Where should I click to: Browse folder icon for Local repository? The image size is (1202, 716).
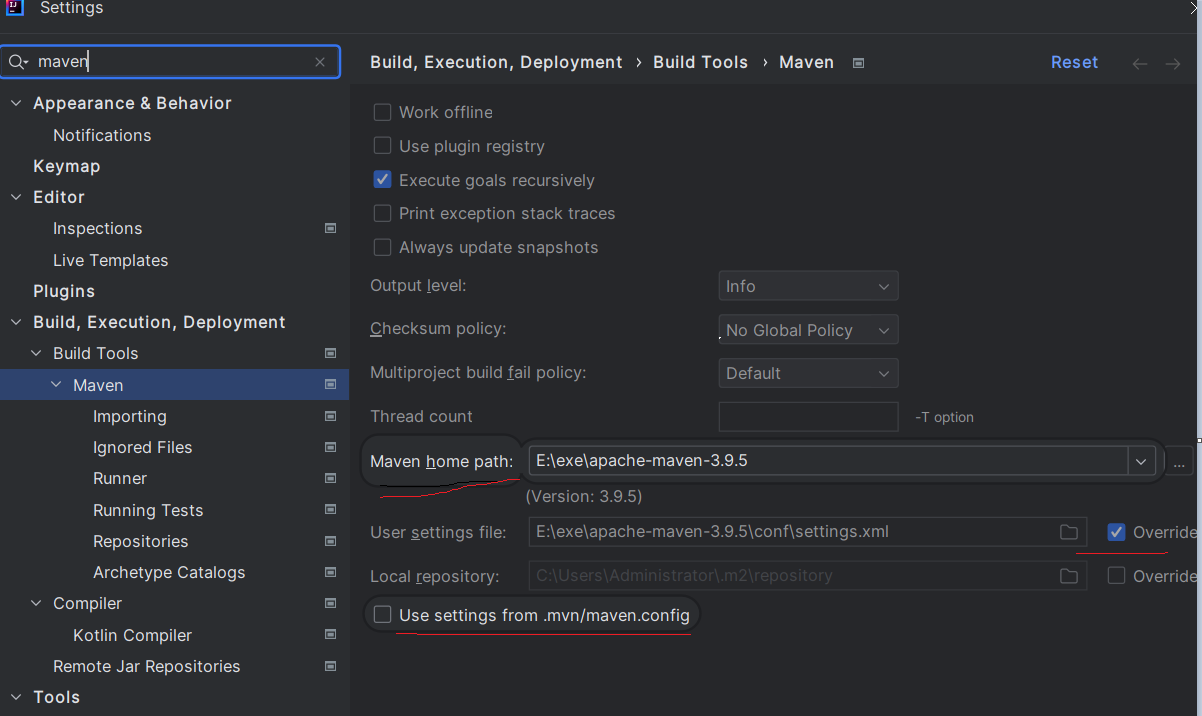[1069, 576]
